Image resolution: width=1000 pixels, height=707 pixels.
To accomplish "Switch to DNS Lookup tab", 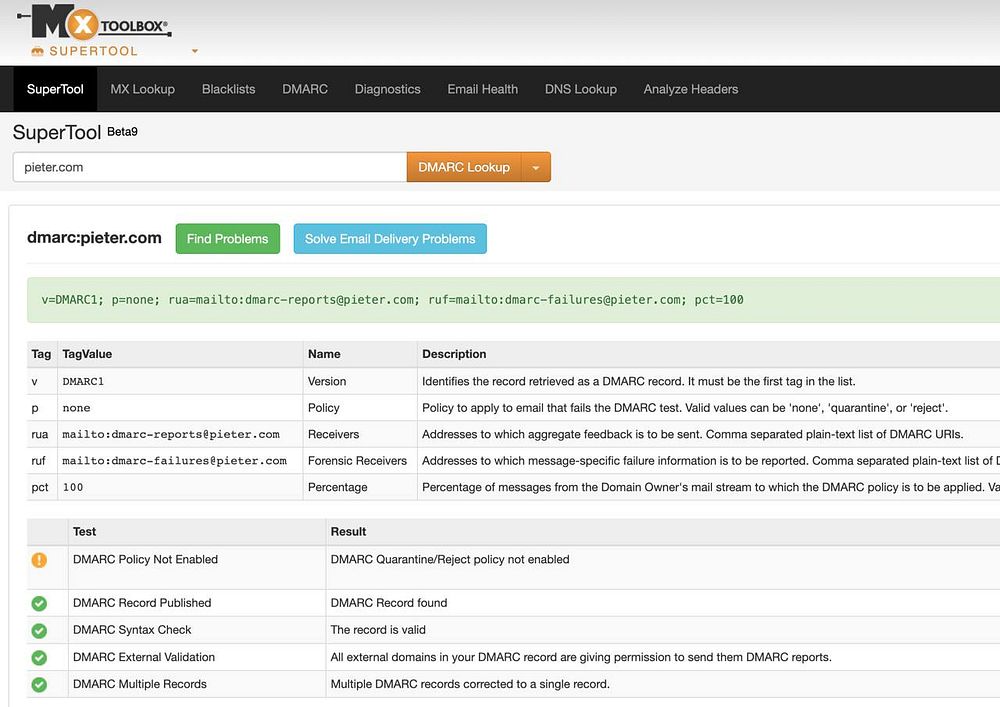I will coord(580,89).
